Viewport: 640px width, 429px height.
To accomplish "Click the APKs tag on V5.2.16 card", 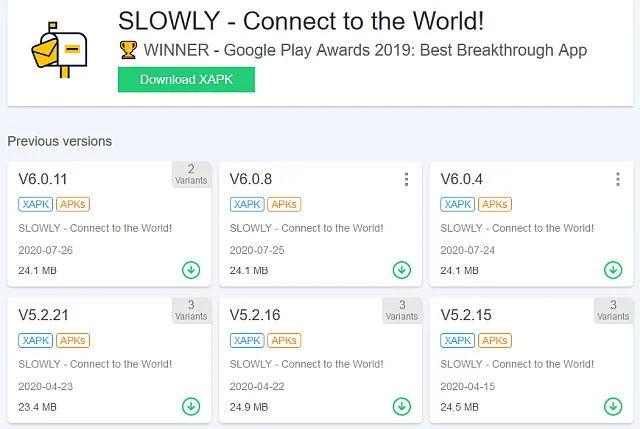I will tap(284, 340).
